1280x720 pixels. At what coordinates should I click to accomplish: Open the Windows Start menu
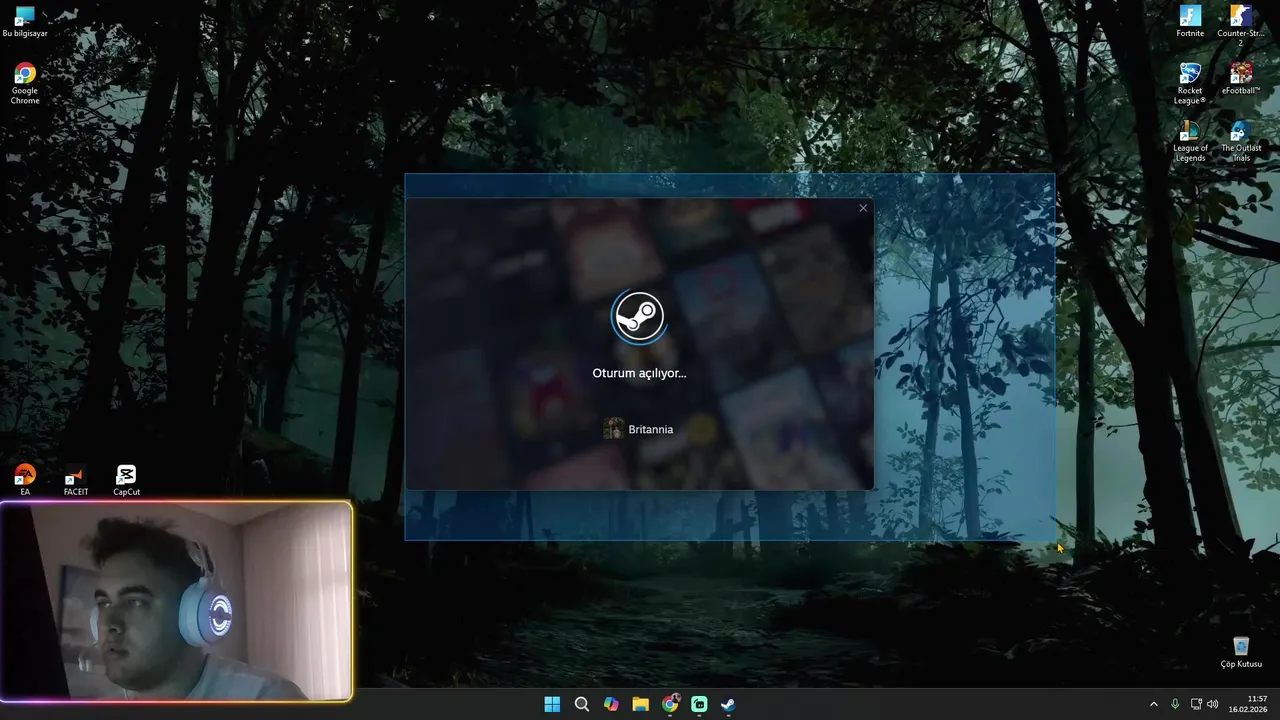[552, 704]
